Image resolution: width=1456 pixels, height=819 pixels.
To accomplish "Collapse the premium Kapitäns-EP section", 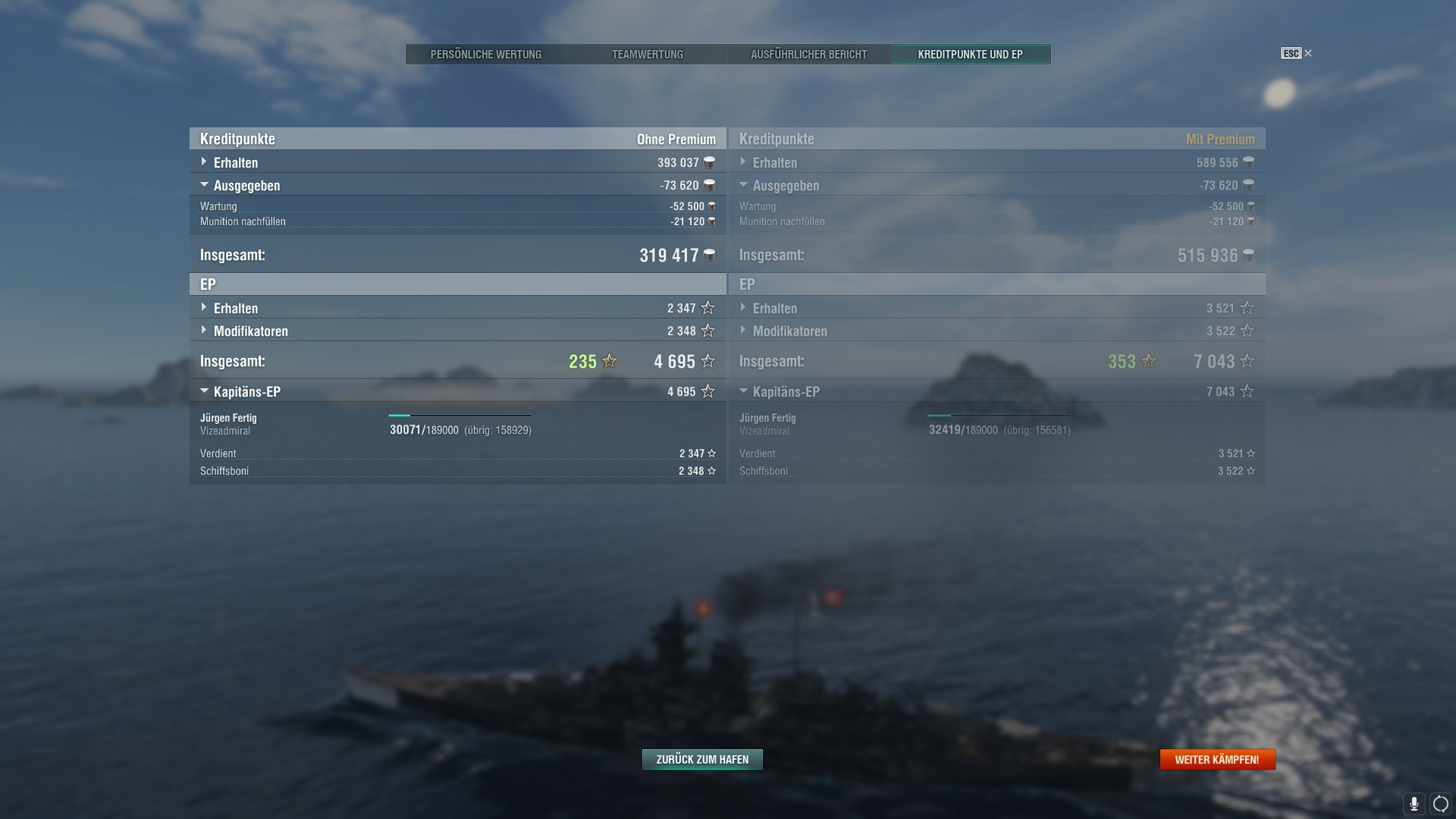I will point(997,391).
